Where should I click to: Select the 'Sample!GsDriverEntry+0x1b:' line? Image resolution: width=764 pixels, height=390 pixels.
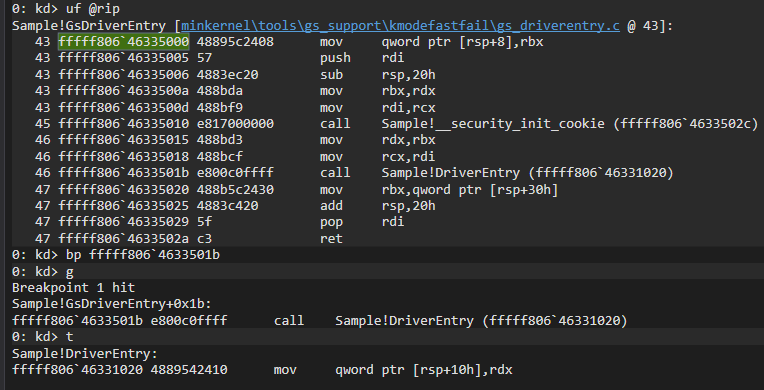coord(112,304)
